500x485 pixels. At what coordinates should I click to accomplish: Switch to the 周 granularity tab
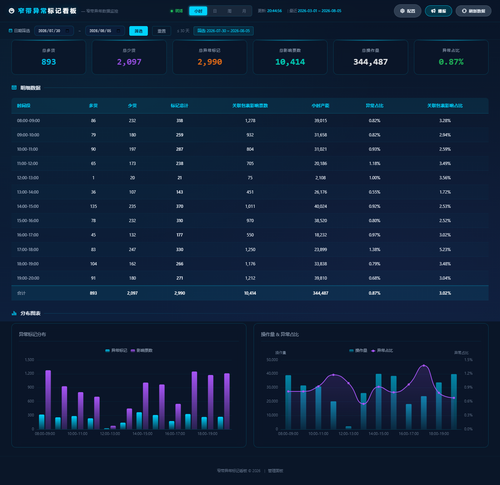coord(230,11)
